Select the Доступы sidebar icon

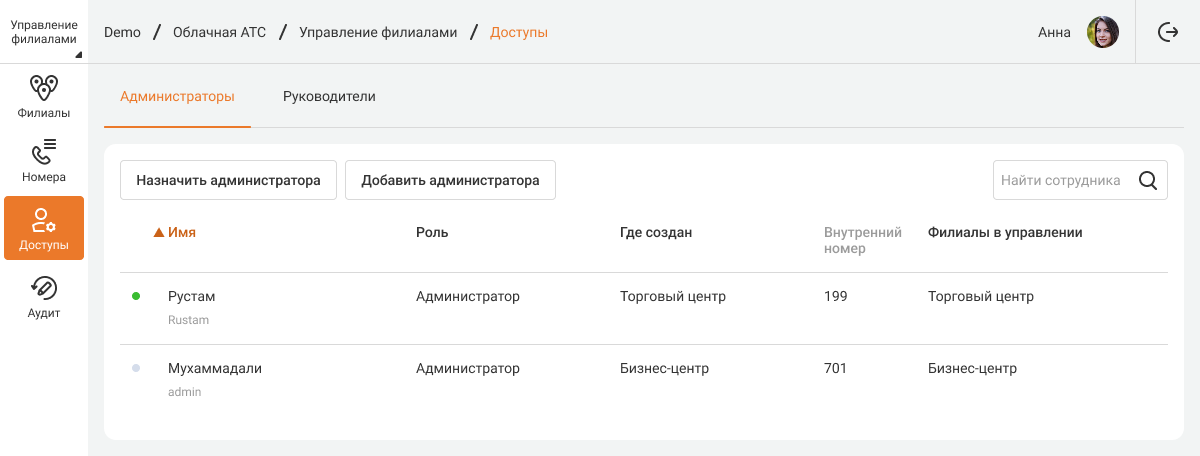44,220
